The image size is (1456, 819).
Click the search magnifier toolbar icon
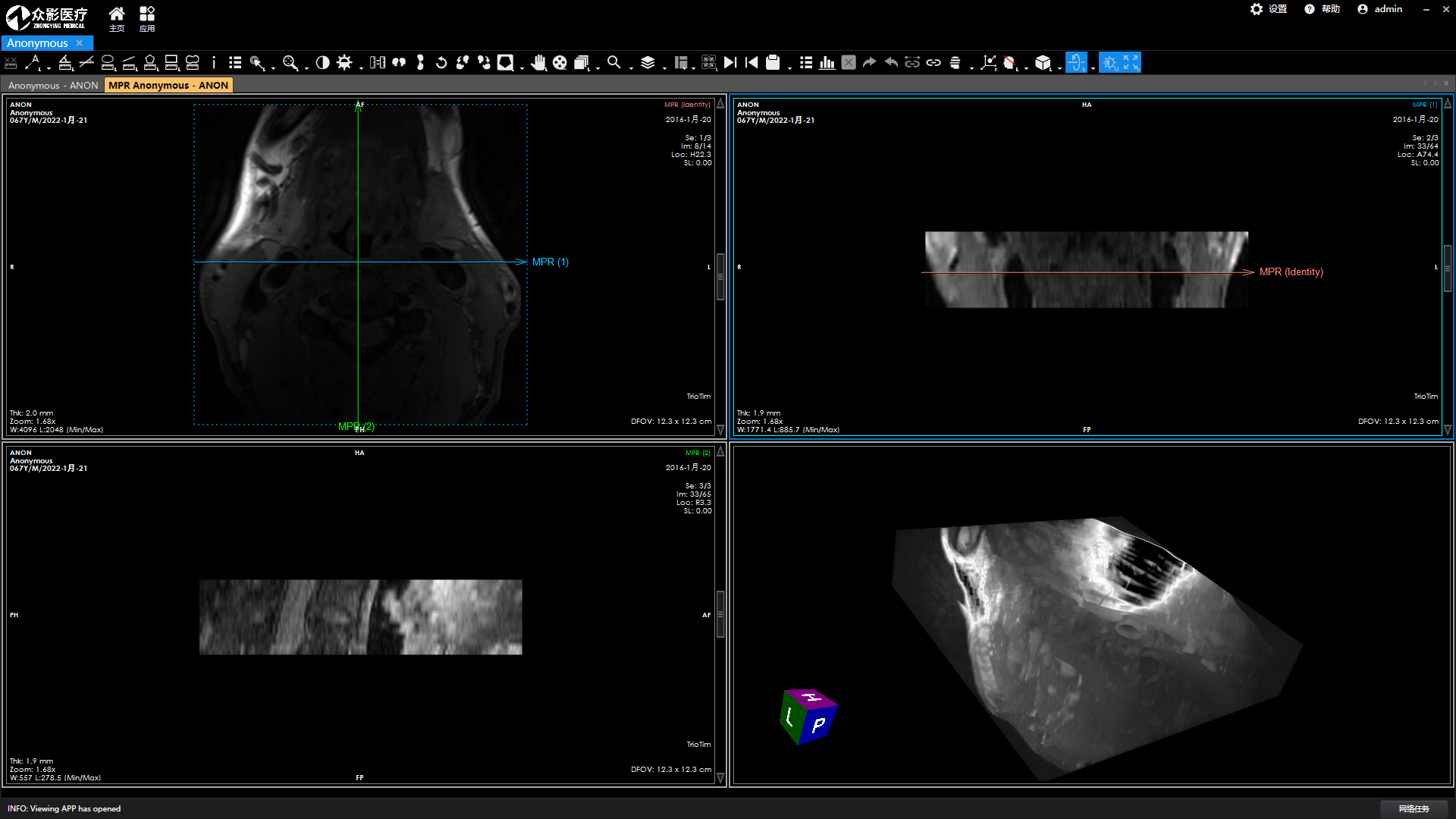click(x=614, y=63)
